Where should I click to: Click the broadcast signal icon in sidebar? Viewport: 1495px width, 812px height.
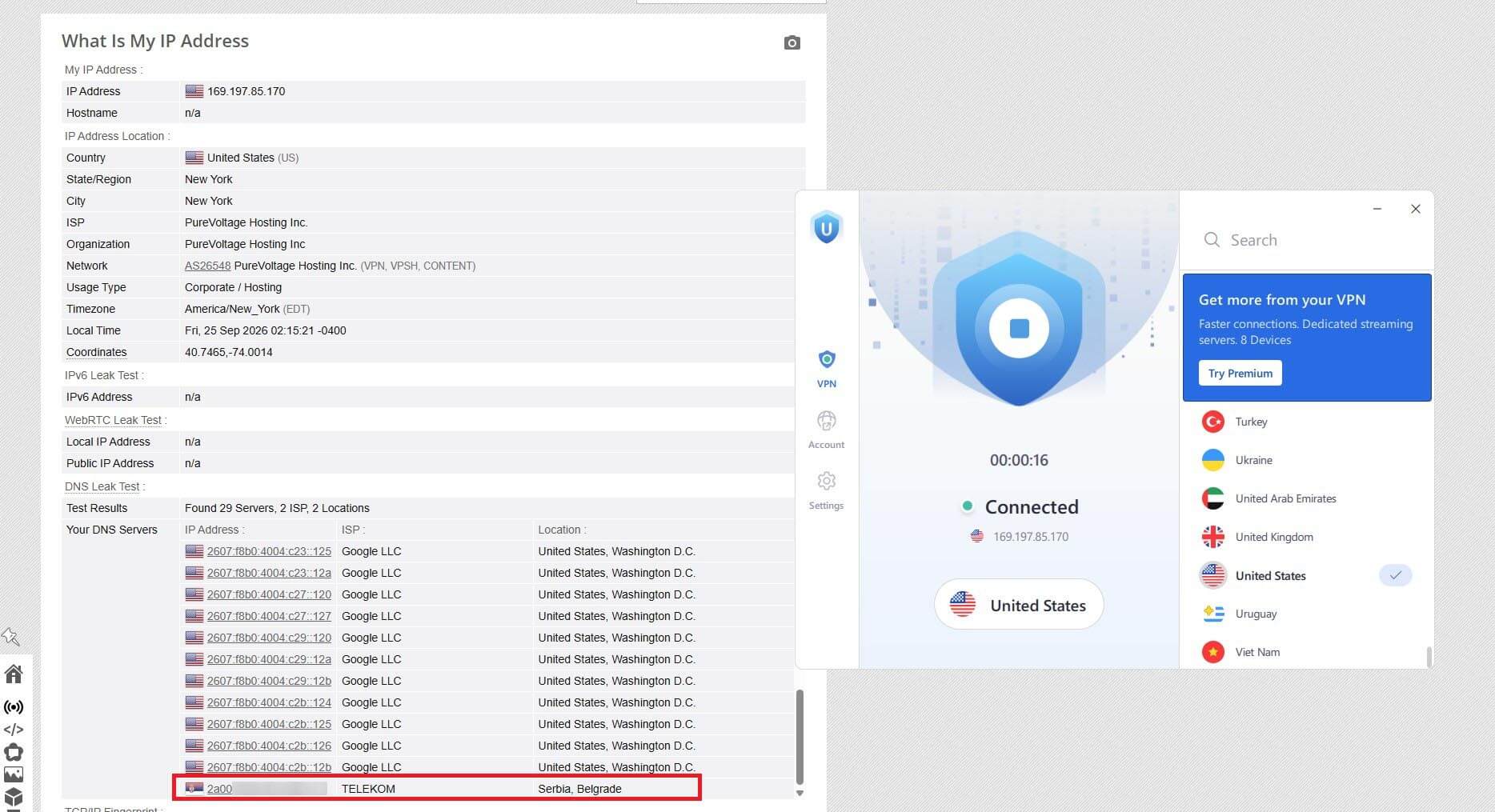coord(14,707)
